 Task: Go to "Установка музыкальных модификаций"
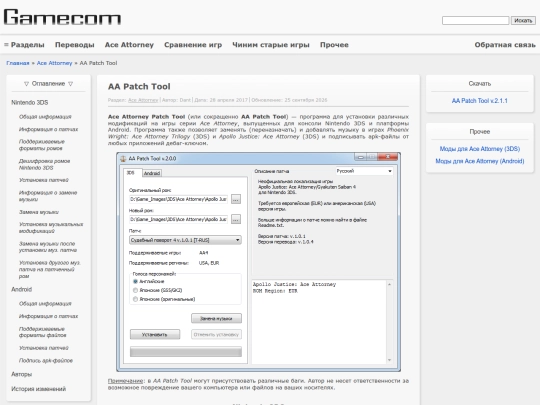tap(51, 228)
